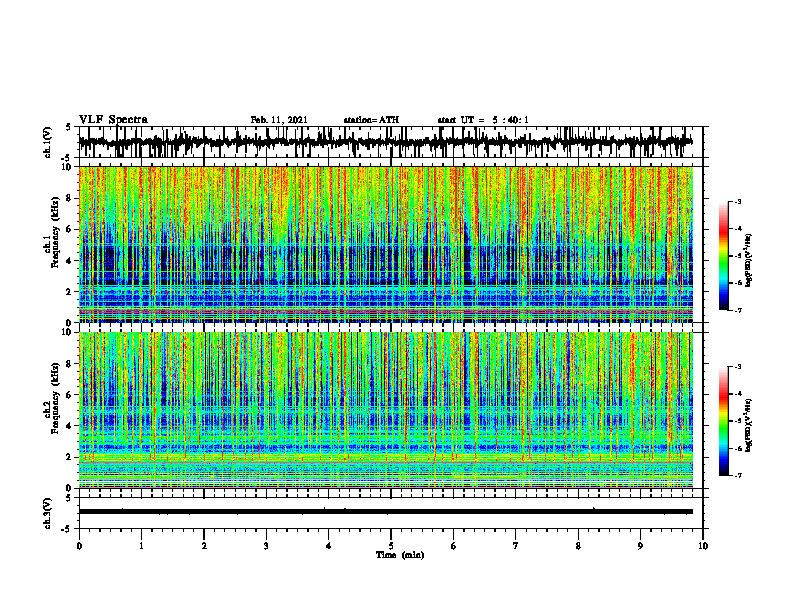
Task: Click the 8 kHz tick of ch.2 axis
Action: [x=70, y=364]
